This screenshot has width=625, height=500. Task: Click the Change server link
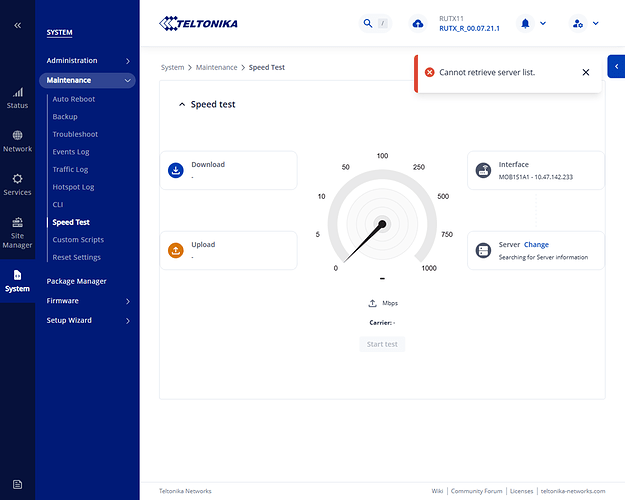click(x=536, y=245)
